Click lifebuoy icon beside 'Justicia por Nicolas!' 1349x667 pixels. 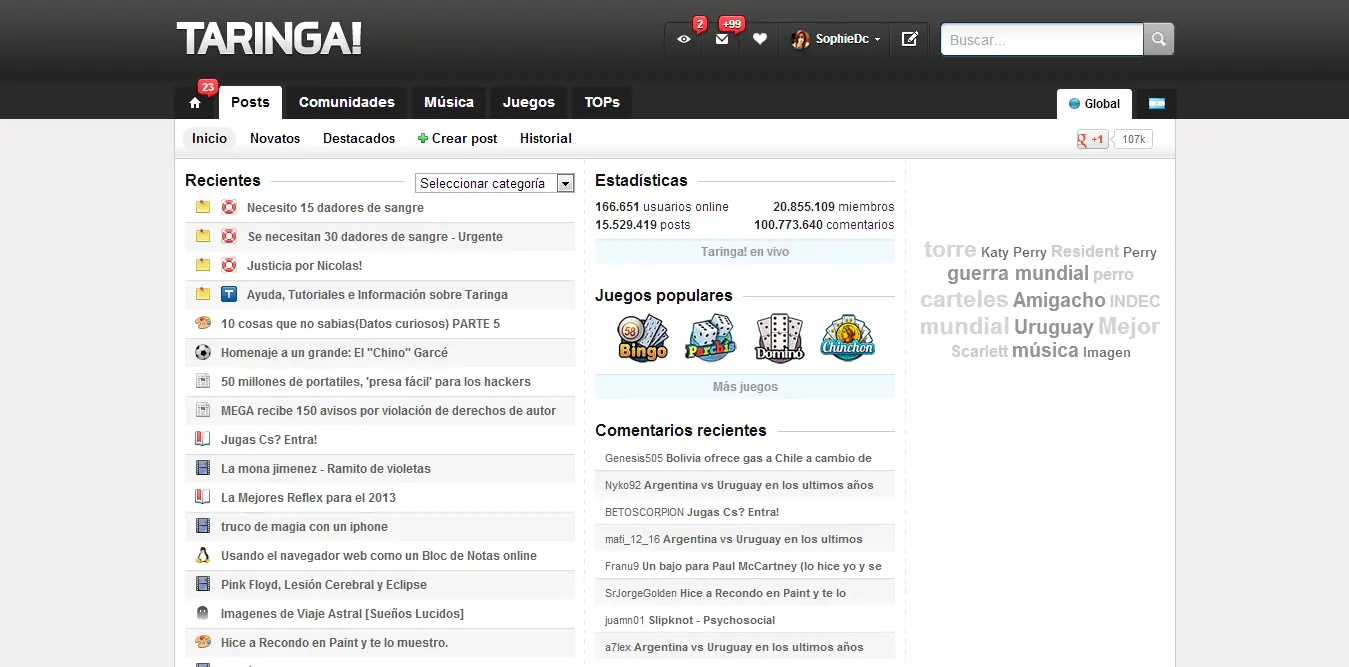pos(228,266)
